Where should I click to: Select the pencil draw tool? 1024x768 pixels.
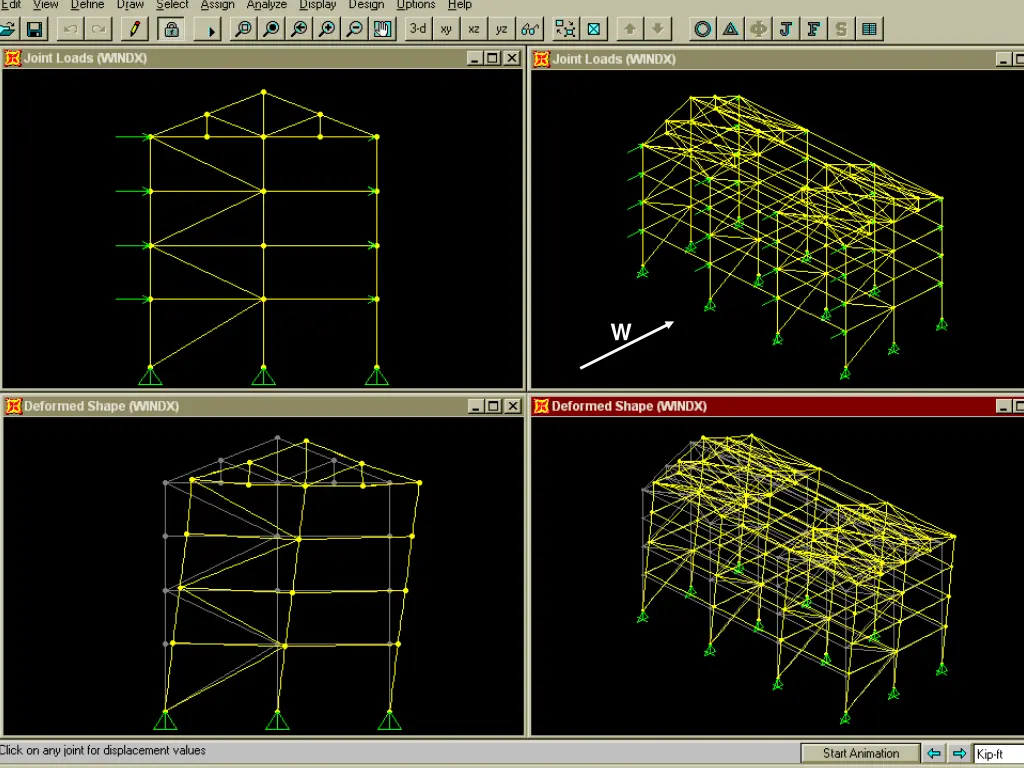click(x=135, y=29)
